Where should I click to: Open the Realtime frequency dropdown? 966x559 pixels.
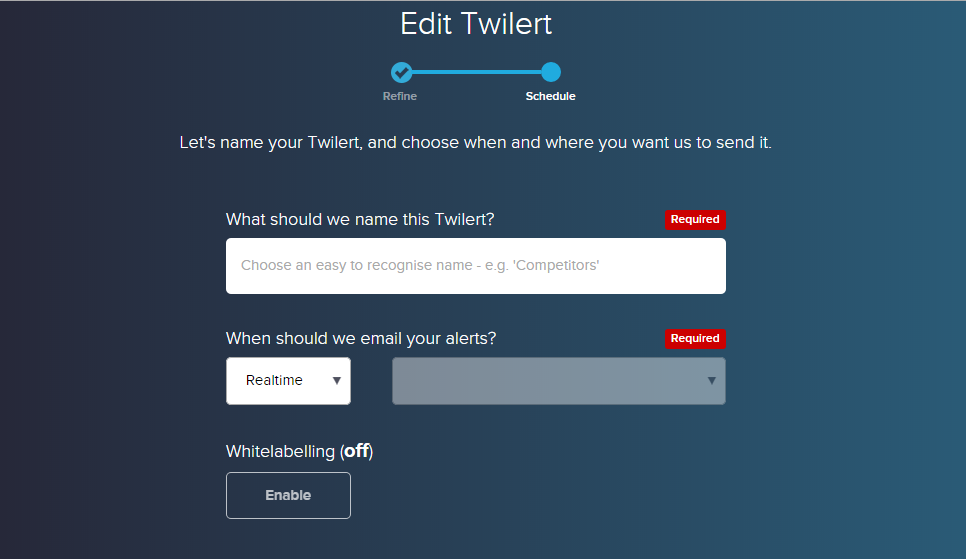click(288, 381)
